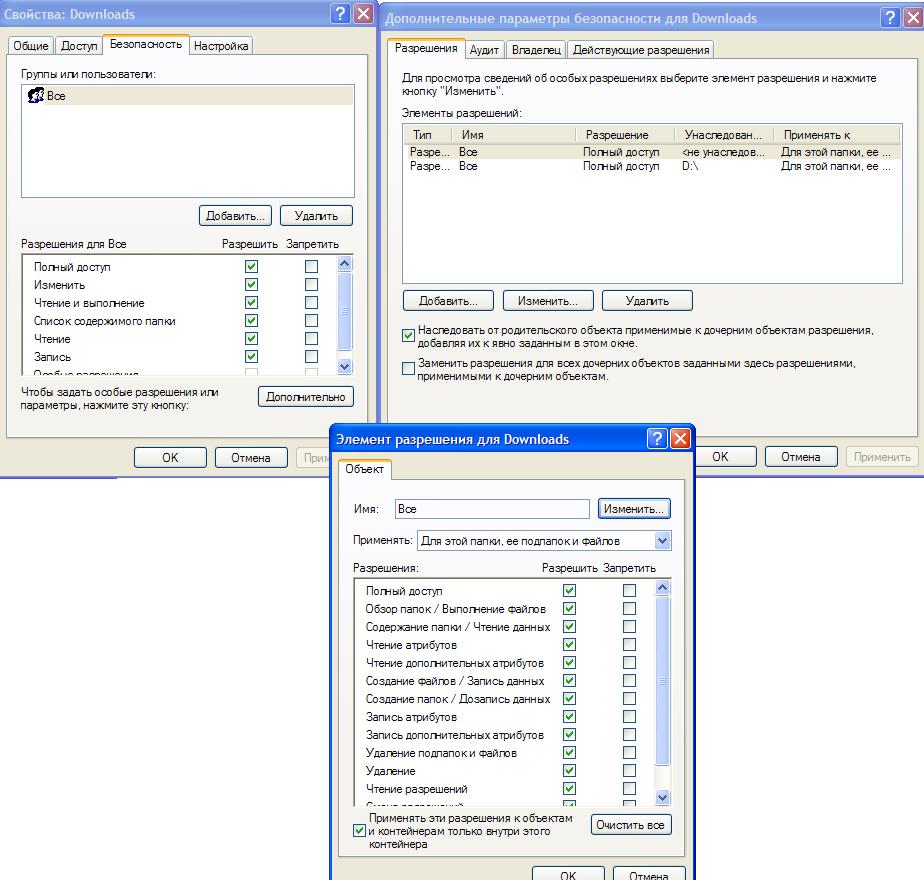Click the Дополнительно button

306,397
